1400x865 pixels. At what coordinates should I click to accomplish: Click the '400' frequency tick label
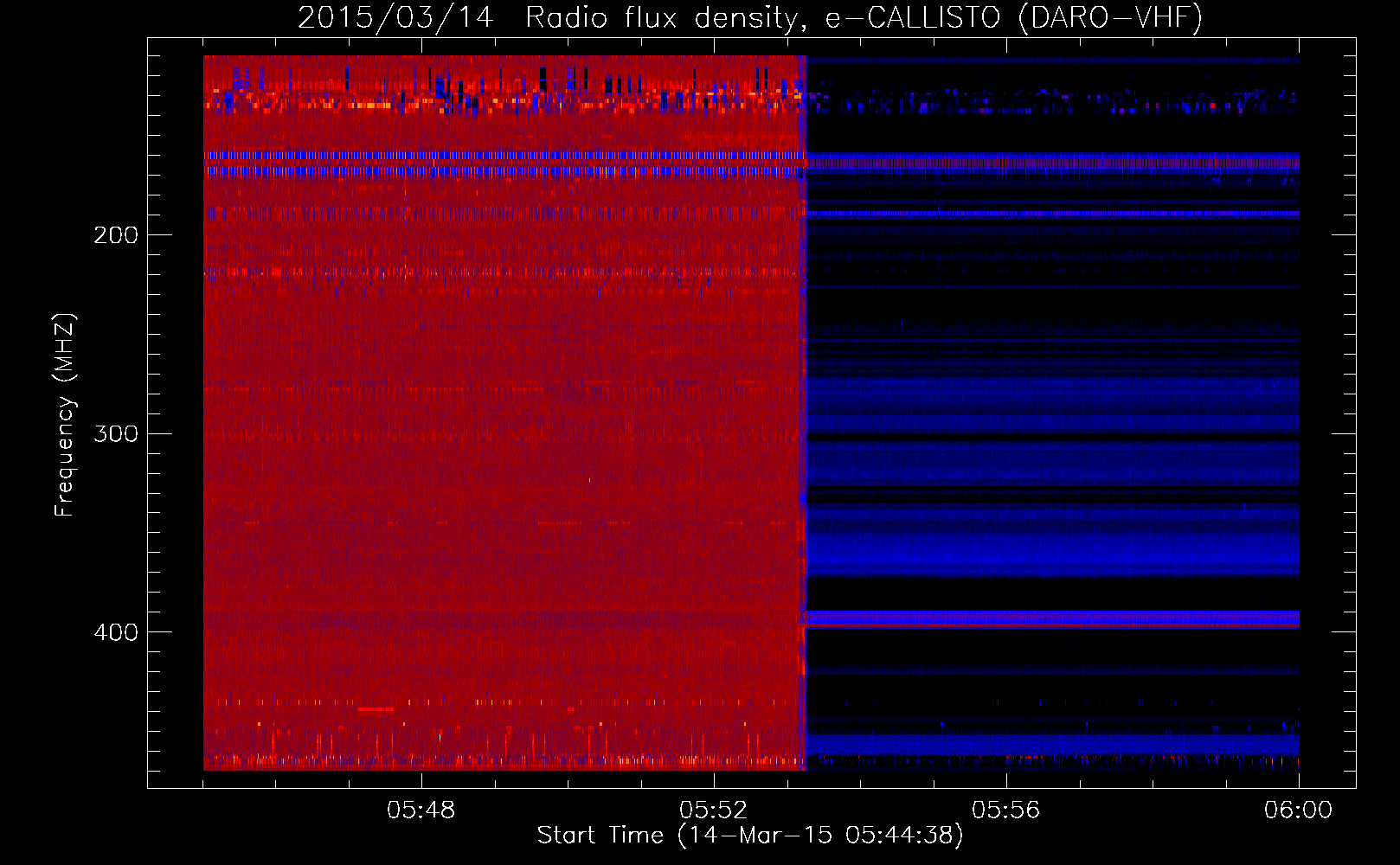point(116,632)
